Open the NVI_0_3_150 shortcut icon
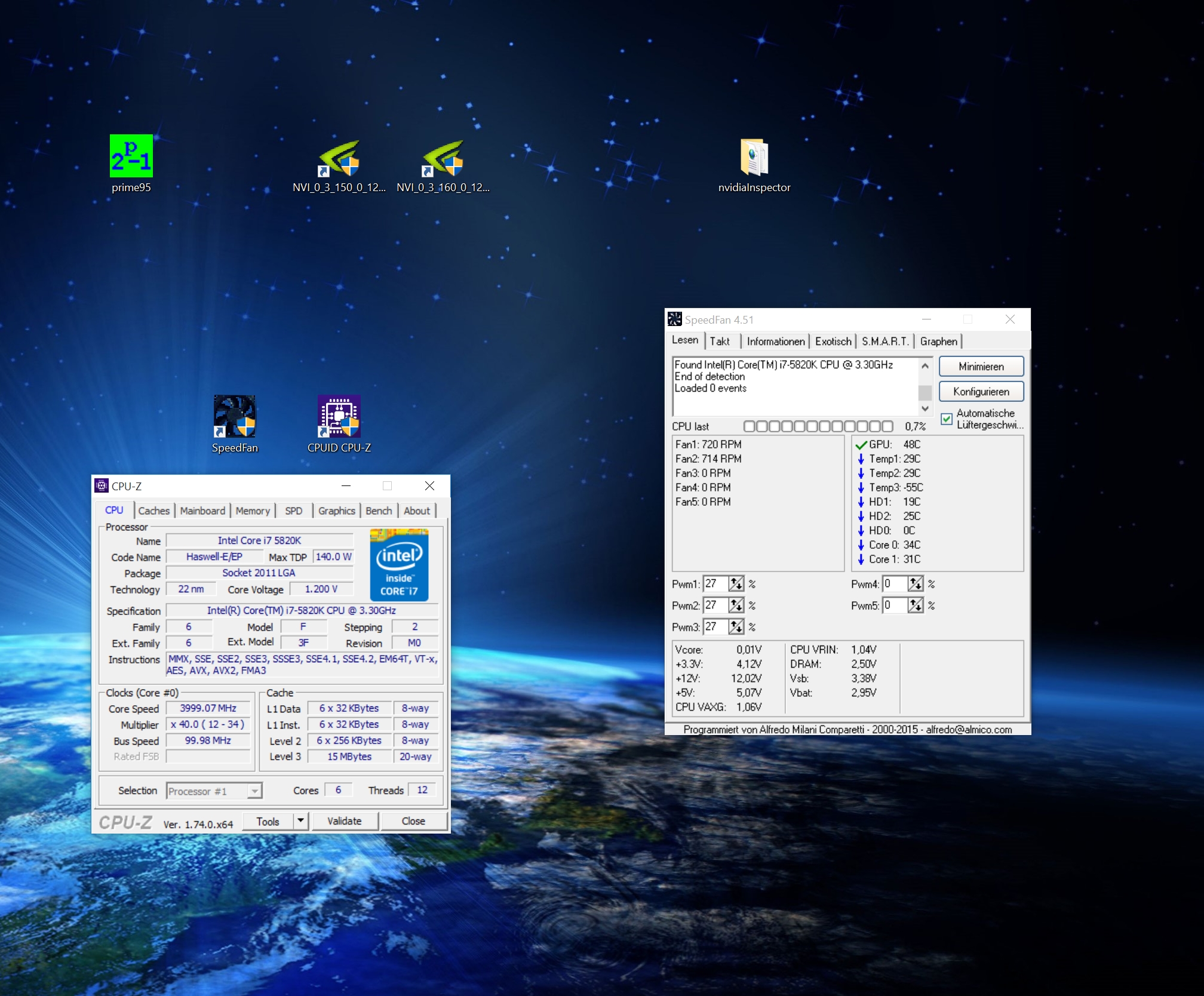1204x996 pixels. pos(339,159)
